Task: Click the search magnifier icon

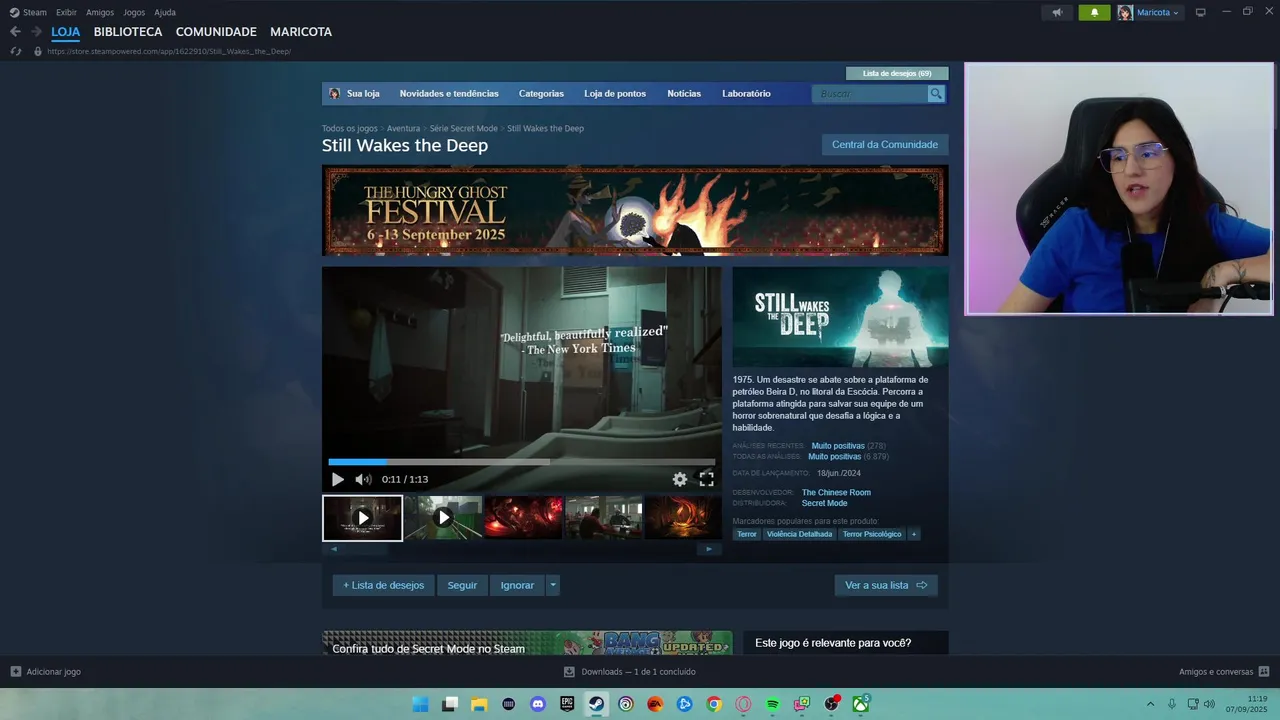Action: [x=936, y=94]
